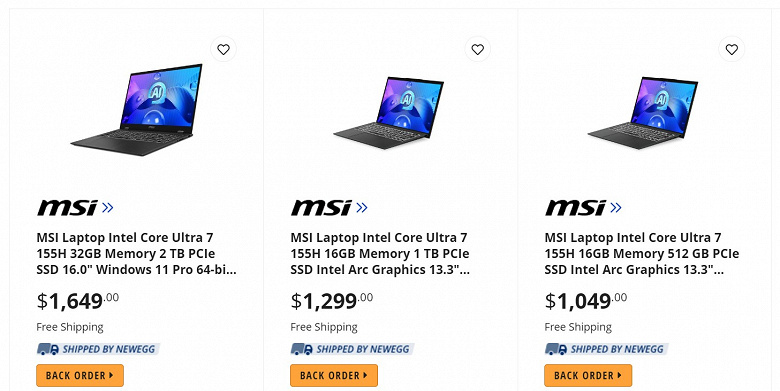
Task: Toggle wishlist heart on $1,299 MSI laptop
Action: tap(478, 49)
